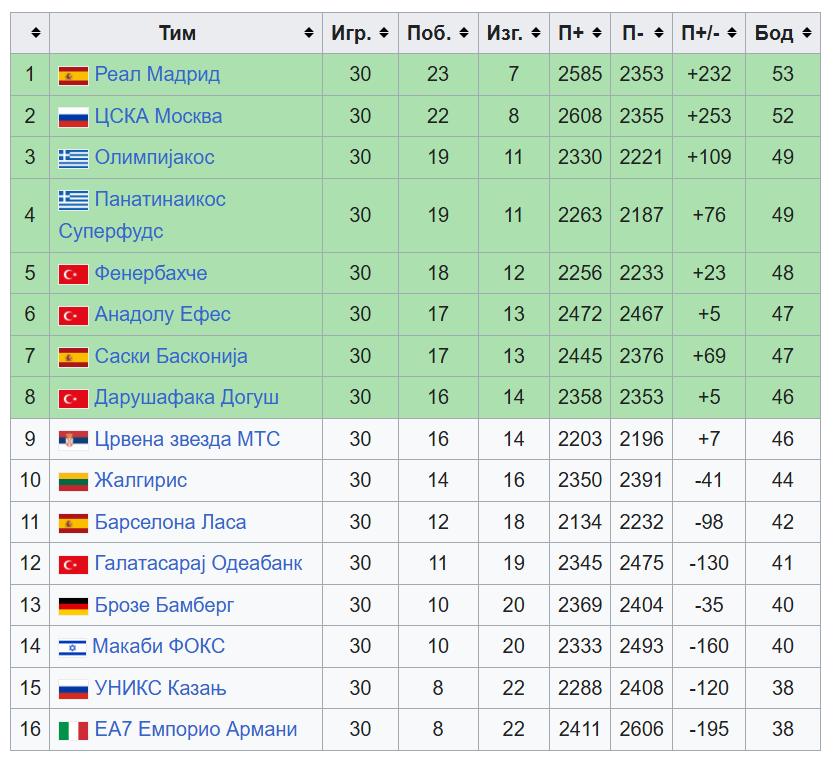Screen dimensions: 837x770
Task: Sort table by Тим column arrows
Action: [309, 33]
